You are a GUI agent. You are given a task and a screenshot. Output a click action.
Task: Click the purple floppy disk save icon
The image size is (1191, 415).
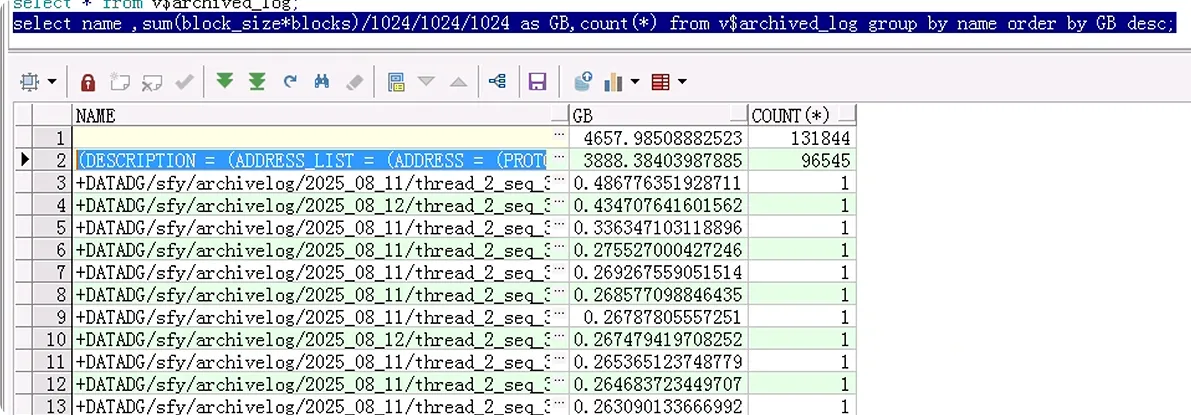[538, 81]
